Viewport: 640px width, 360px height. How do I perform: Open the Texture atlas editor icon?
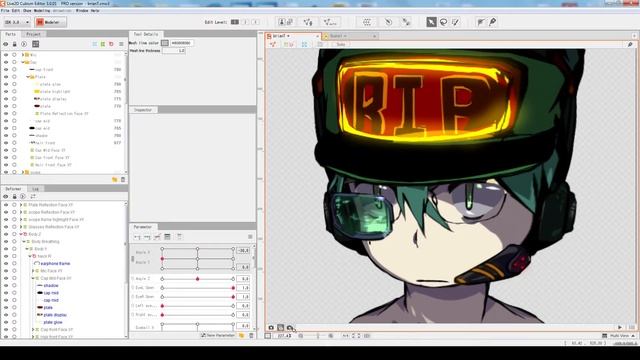tap(285, 22)
